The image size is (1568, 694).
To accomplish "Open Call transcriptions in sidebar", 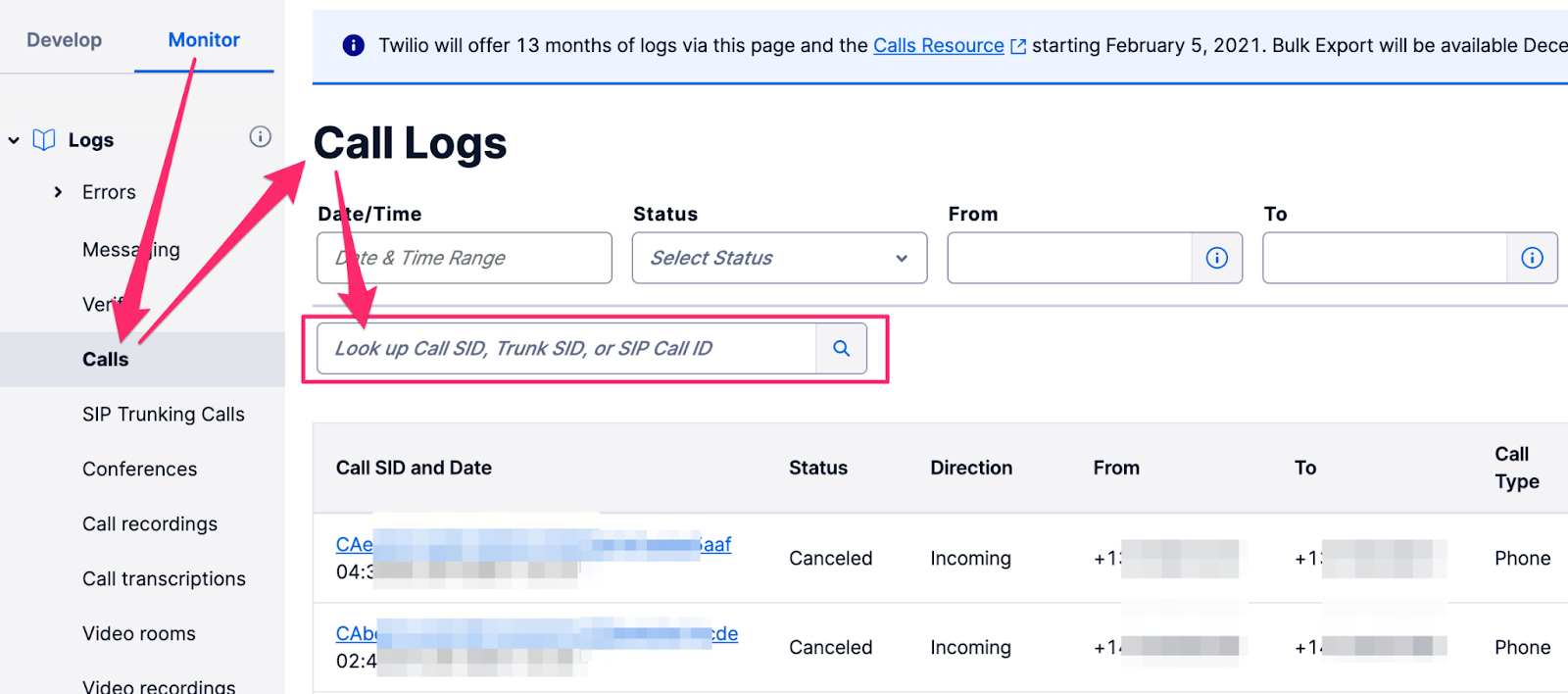I will click(x=164, y=579).
